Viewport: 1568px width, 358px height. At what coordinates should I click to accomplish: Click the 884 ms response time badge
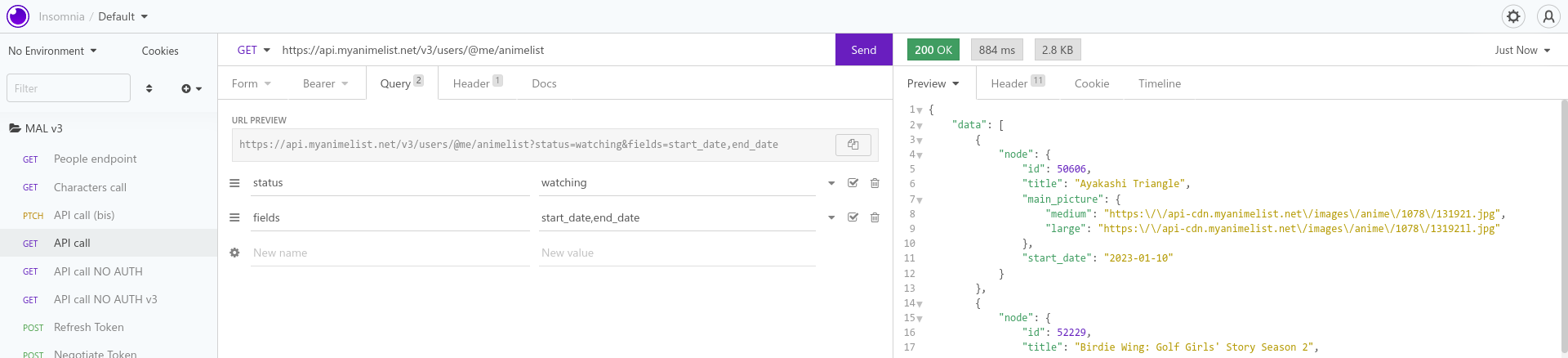click(x=997, y=50)
